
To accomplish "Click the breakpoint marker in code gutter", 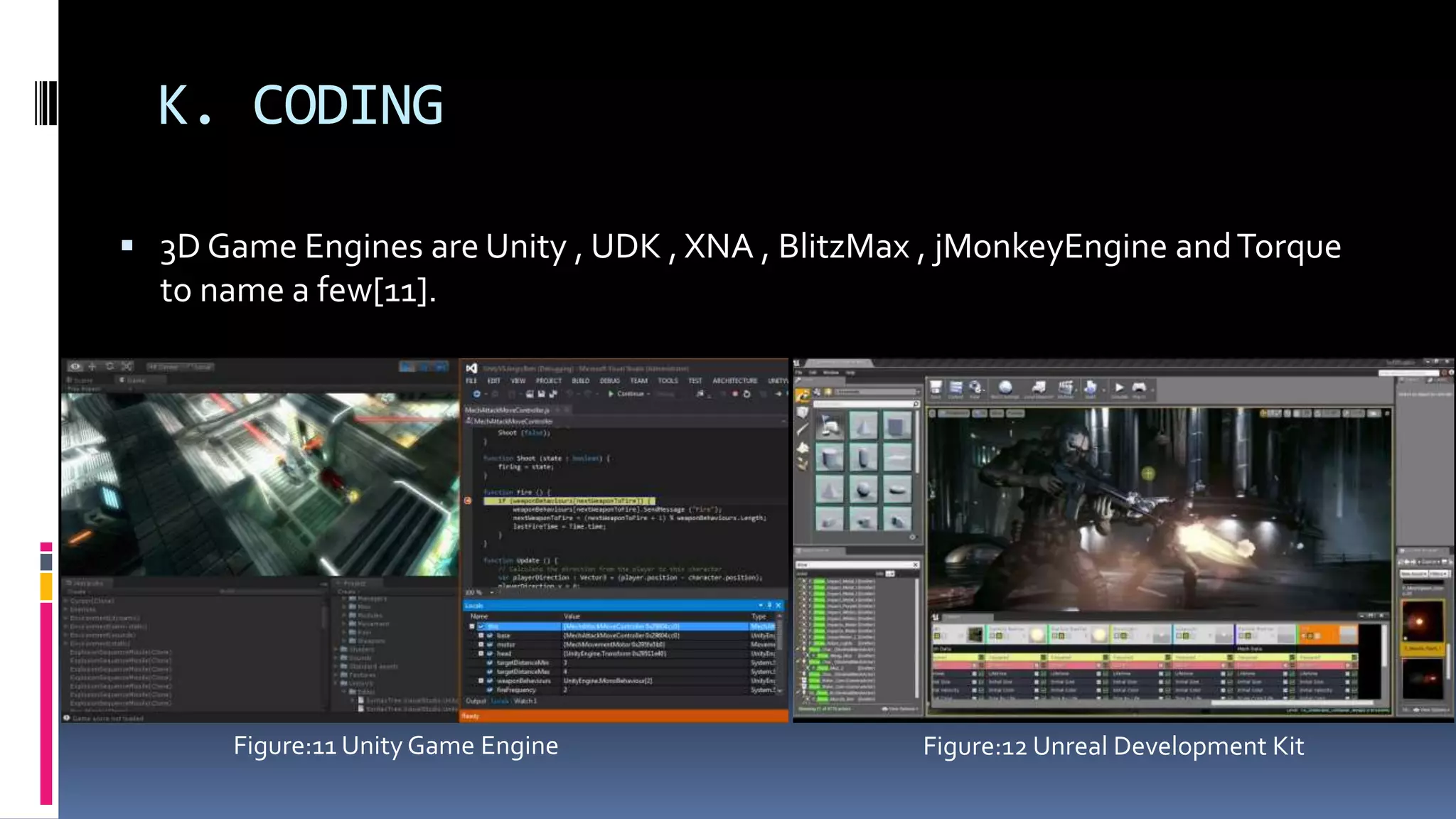I will tap(468, 500).
